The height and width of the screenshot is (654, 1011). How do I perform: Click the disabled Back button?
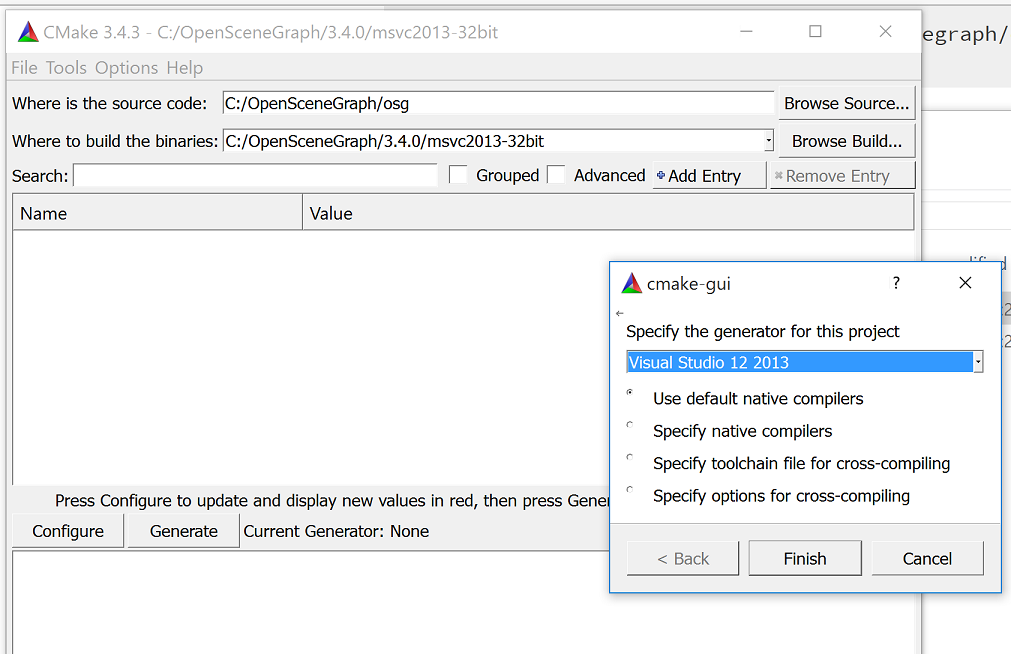pyautogui.click(x=683, y=559)
